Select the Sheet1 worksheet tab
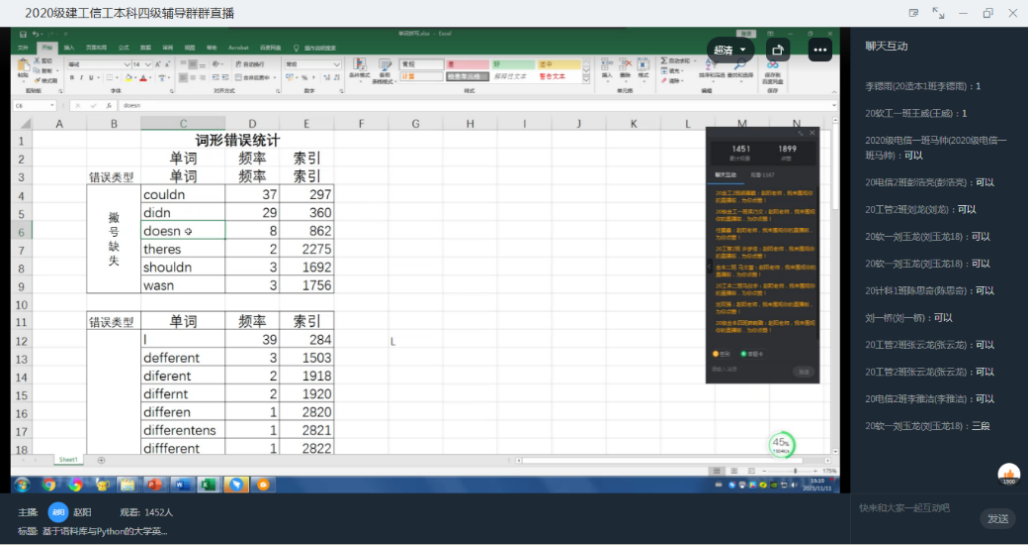This screenshot has width=1028, height=545. pos(68,460)
